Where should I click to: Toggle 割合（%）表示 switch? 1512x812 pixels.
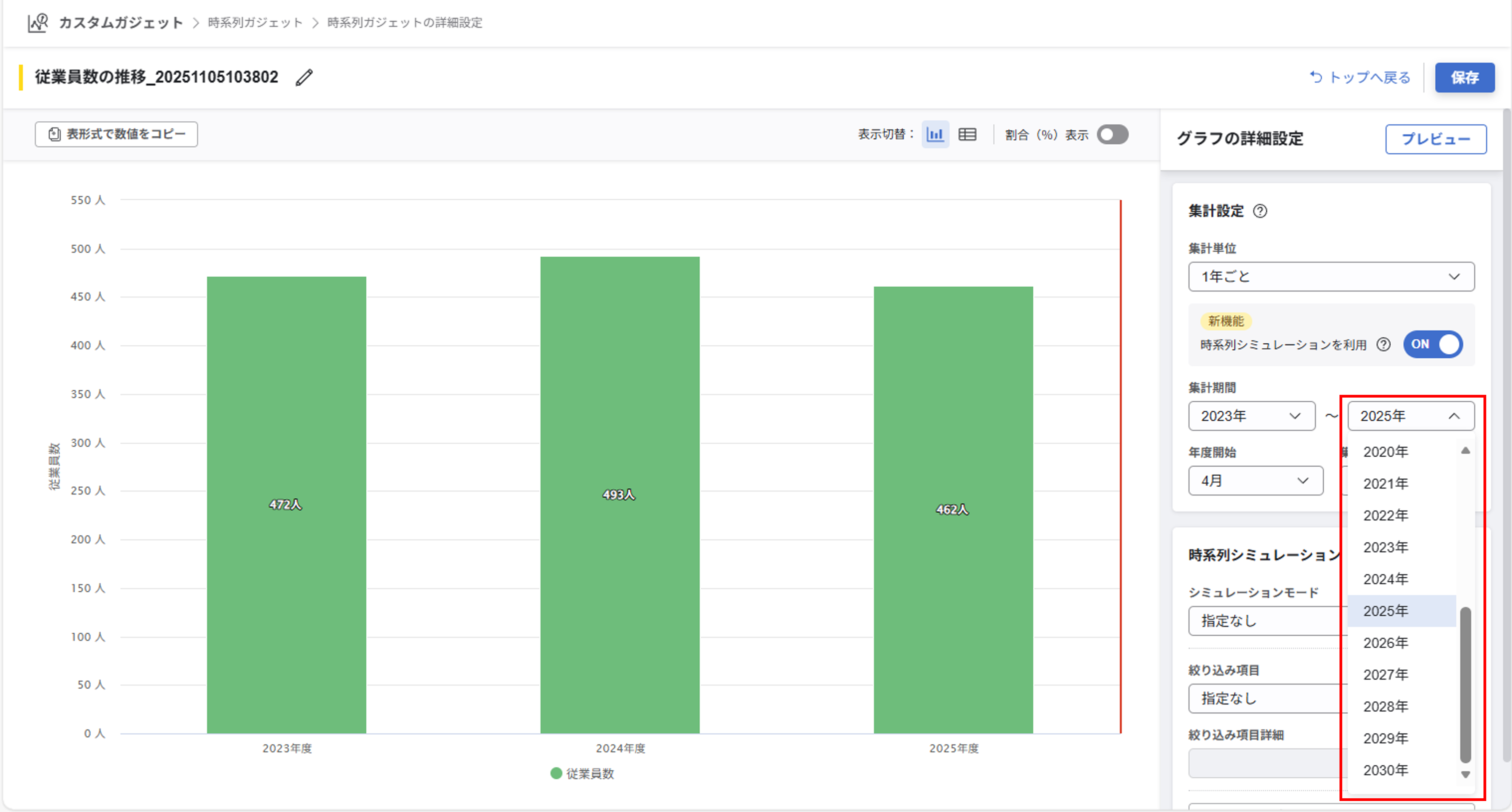[1112, 134]
